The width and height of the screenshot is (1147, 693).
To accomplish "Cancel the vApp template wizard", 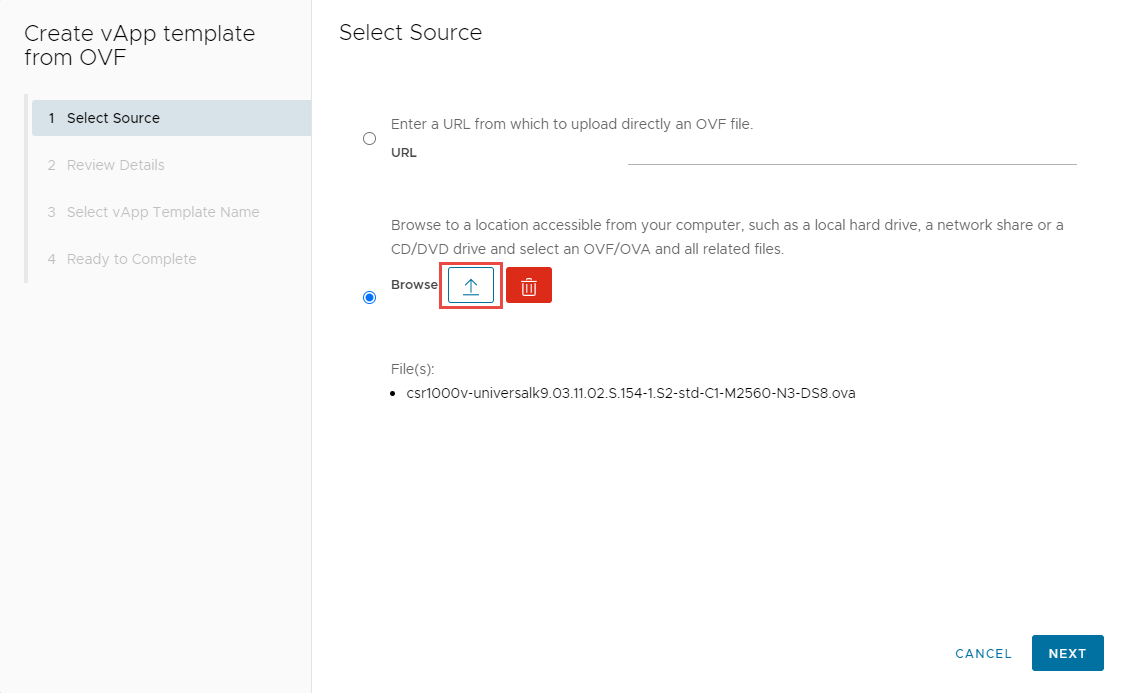I will click(x=983, y=654).
